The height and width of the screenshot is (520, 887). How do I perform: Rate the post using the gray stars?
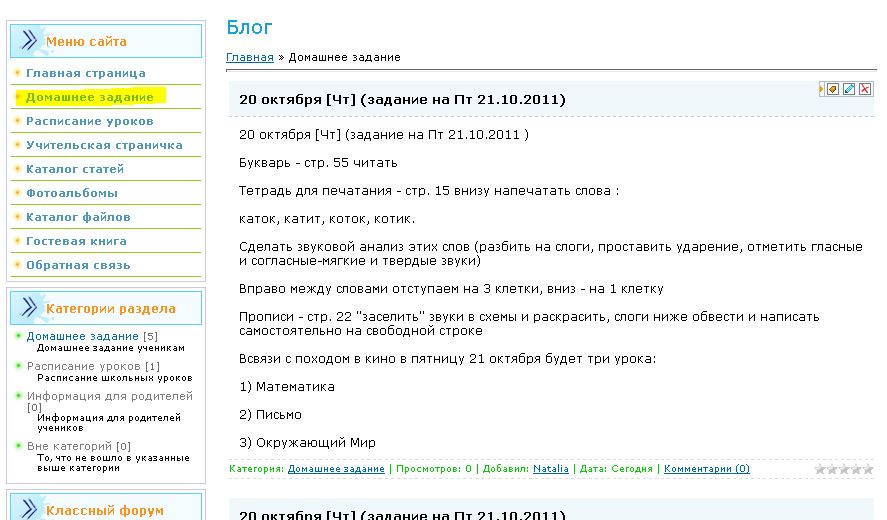[844, 469]
